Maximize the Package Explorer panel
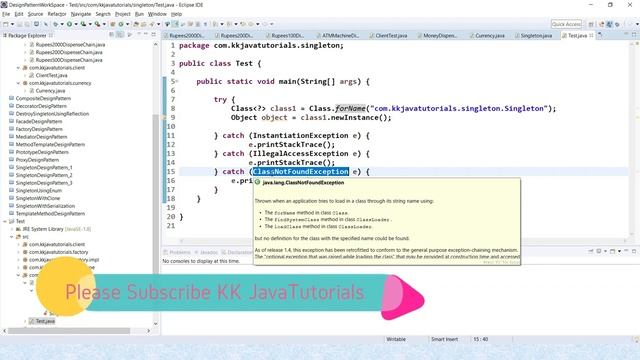 [x=154, y=35]
